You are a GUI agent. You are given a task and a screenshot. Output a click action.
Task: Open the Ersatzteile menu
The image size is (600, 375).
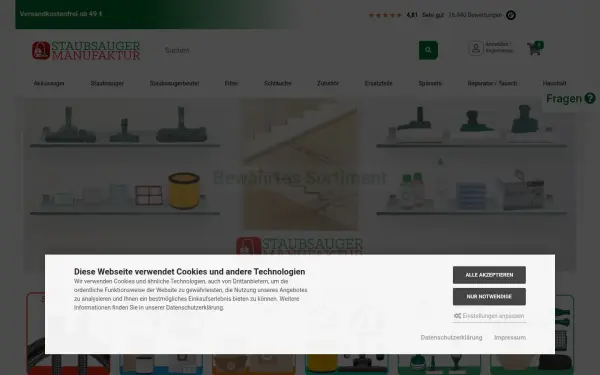378,83
